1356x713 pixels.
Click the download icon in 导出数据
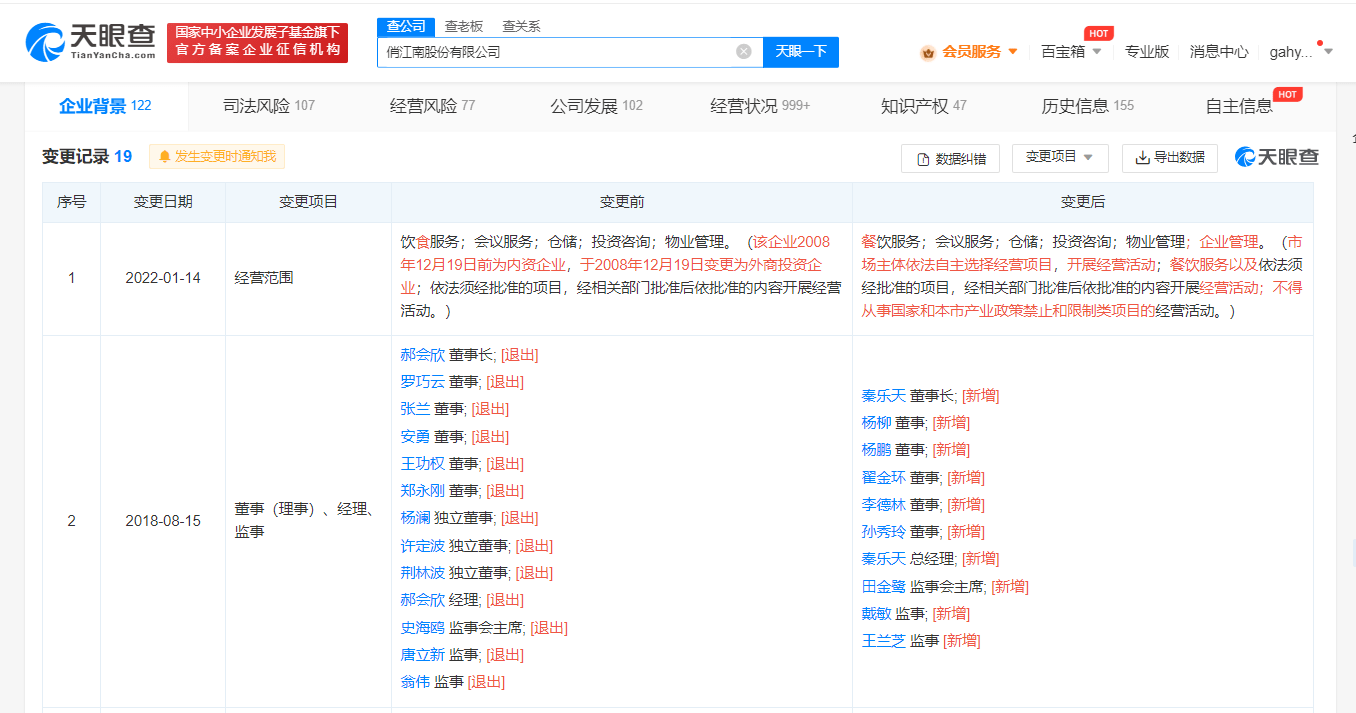pyautogui.click(x=1142, y=157)
